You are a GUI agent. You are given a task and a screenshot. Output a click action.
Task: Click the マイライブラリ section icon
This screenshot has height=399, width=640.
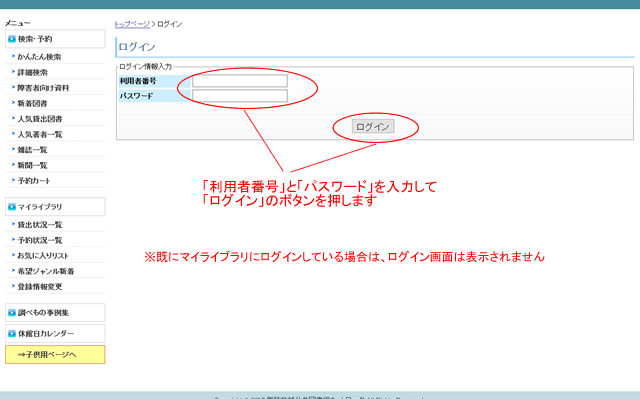pos(12,207)
